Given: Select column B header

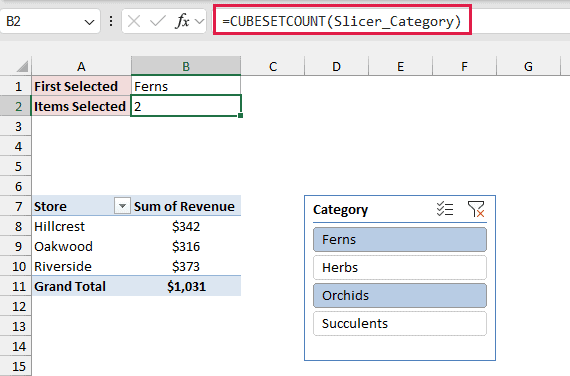Looking at the screenshot, I should click(186, 66).
